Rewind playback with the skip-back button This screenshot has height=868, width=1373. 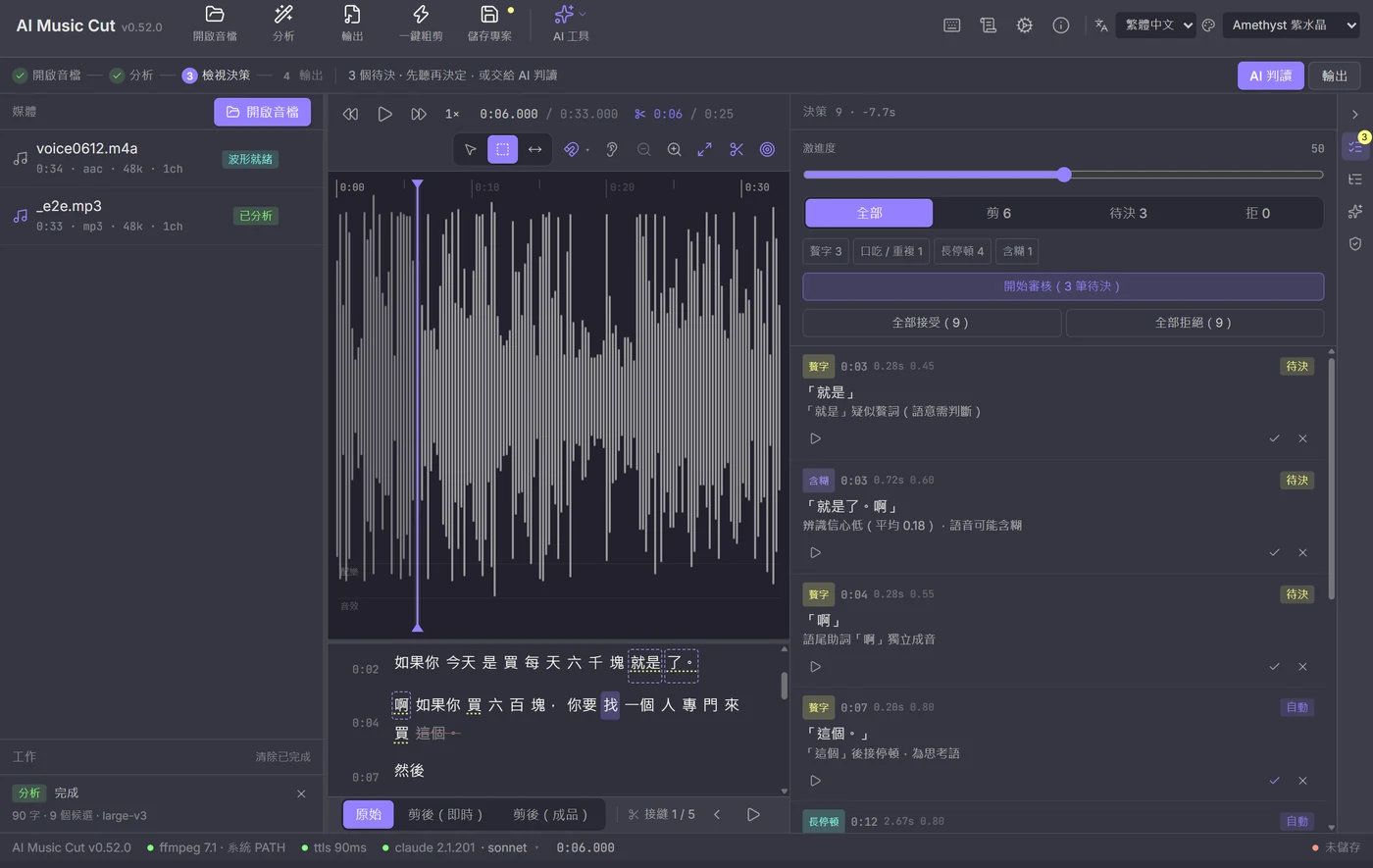[350, 114]
